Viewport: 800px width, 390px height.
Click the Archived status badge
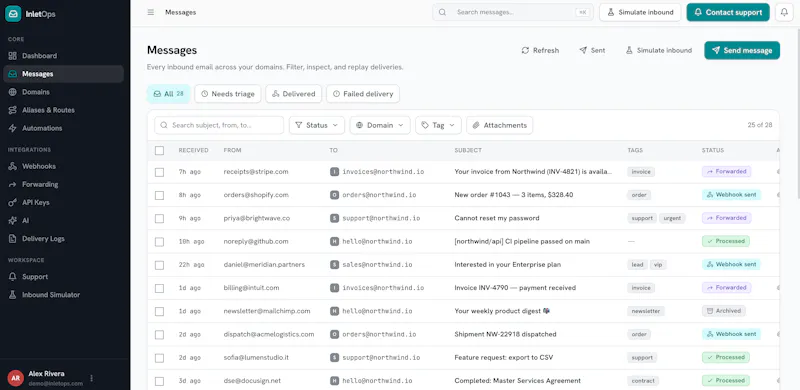tap(724, 311)
